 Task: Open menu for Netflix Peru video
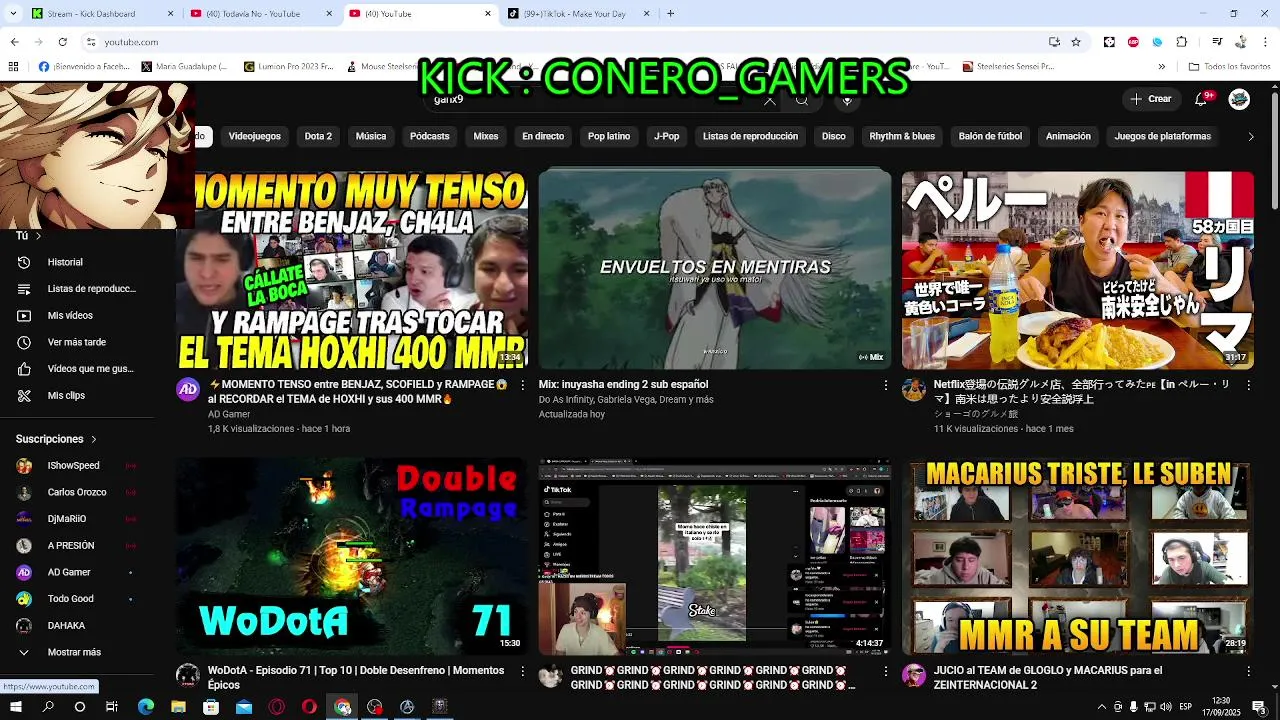coord(1248,385)
